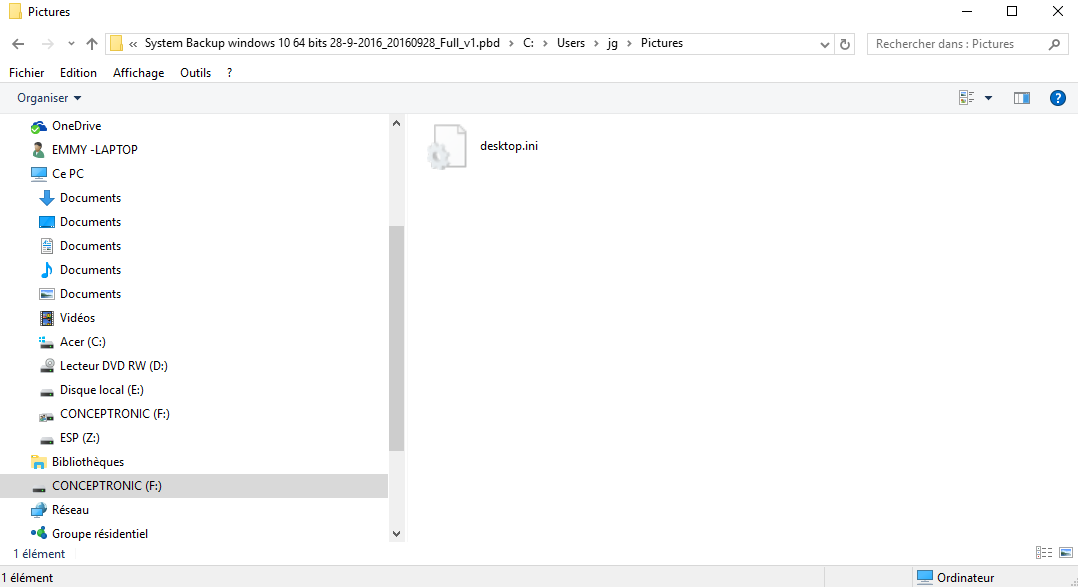Click the blue help icon
Viewport: 1078px width, 587px height.
coord(1057,98)
